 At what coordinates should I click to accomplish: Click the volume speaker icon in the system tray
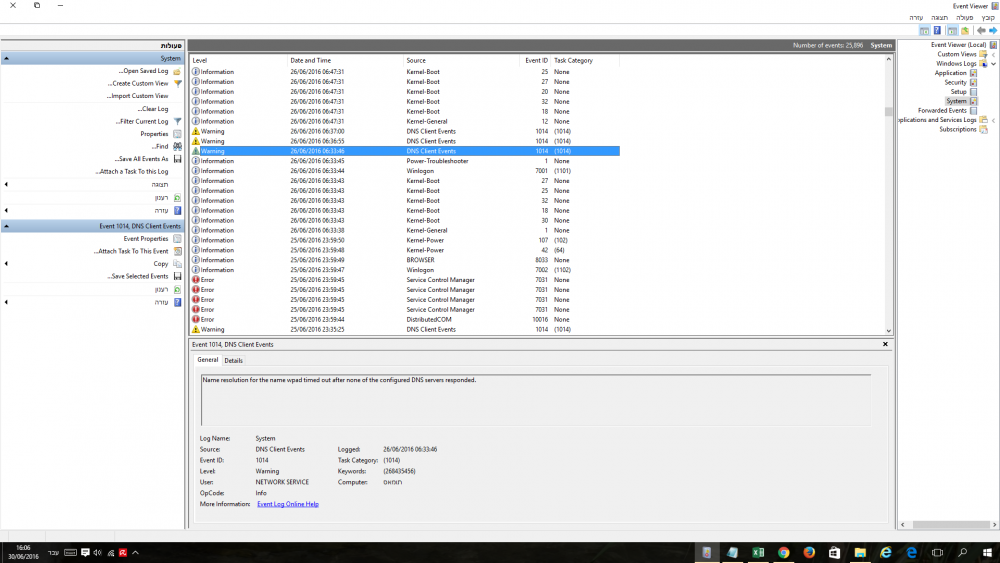pos(98,553)
